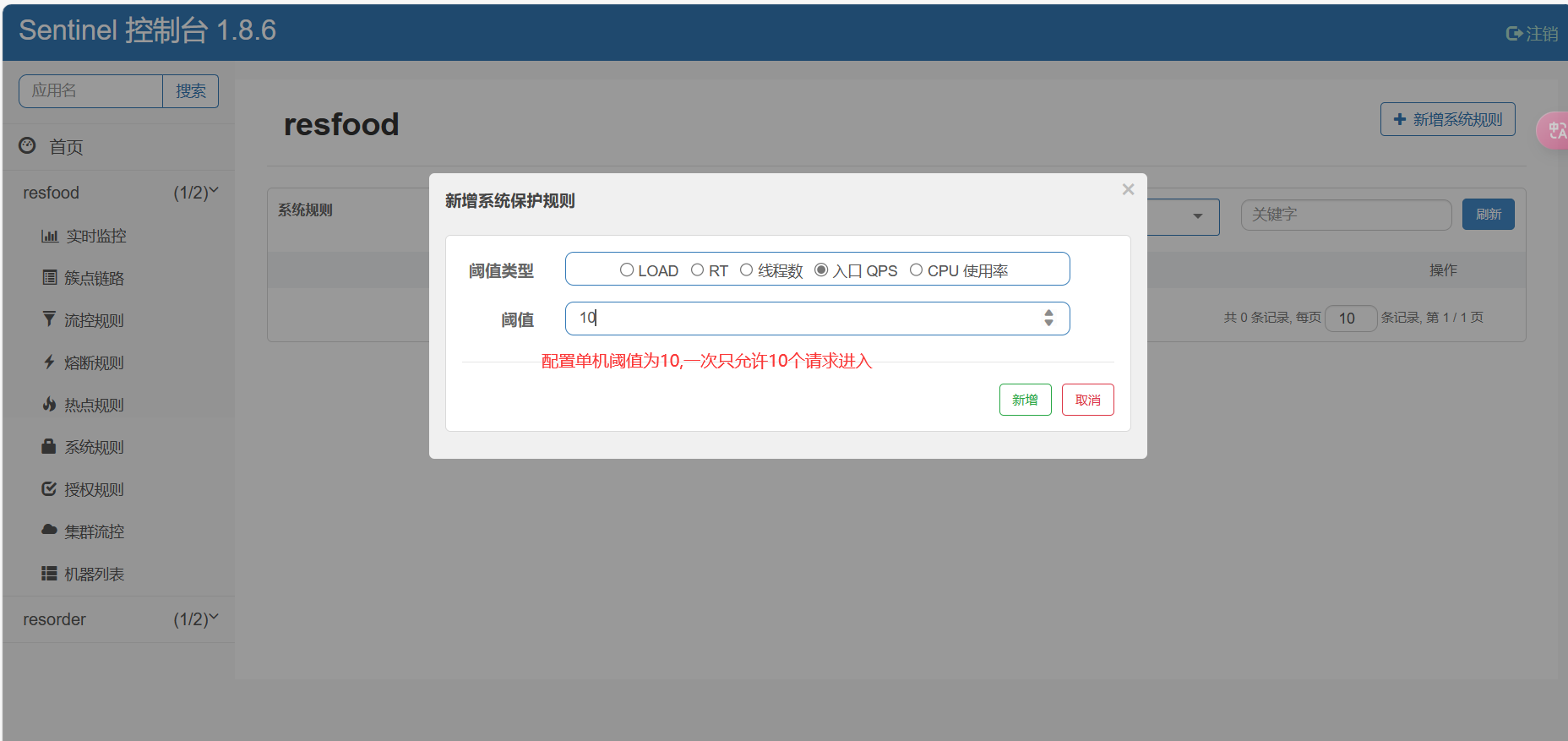This screenshot has width=1568, height=741.
Task: Click the pink translate floating icon
Action: click(x=1554, y=131)
